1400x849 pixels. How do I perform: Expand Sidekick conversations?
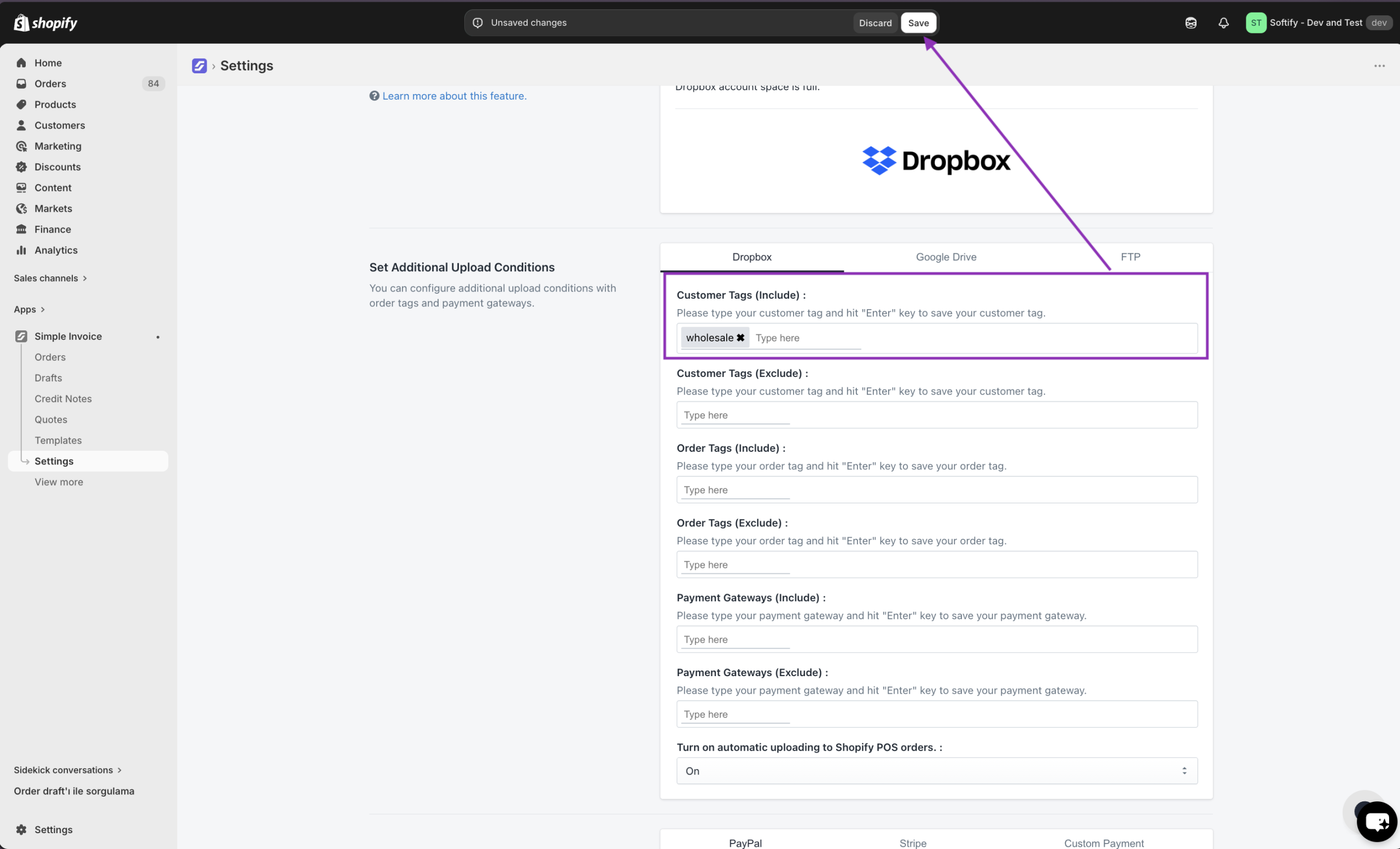68,770
